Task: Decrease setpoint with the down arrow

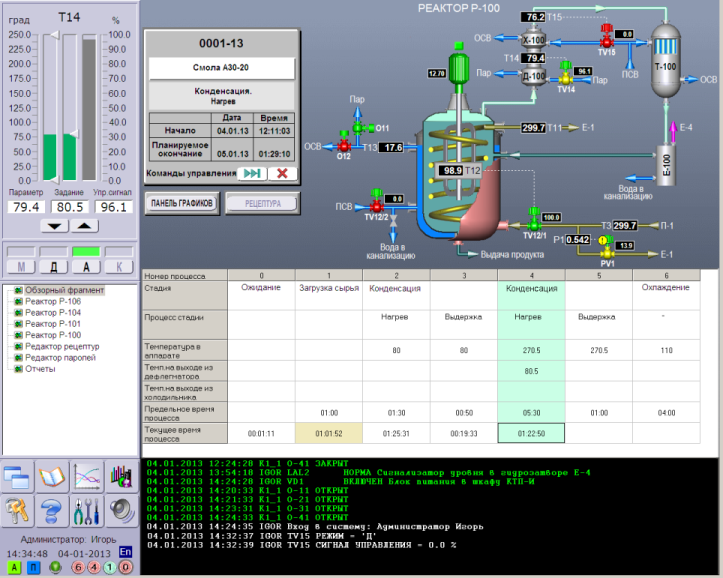Action: coord(54,226)
